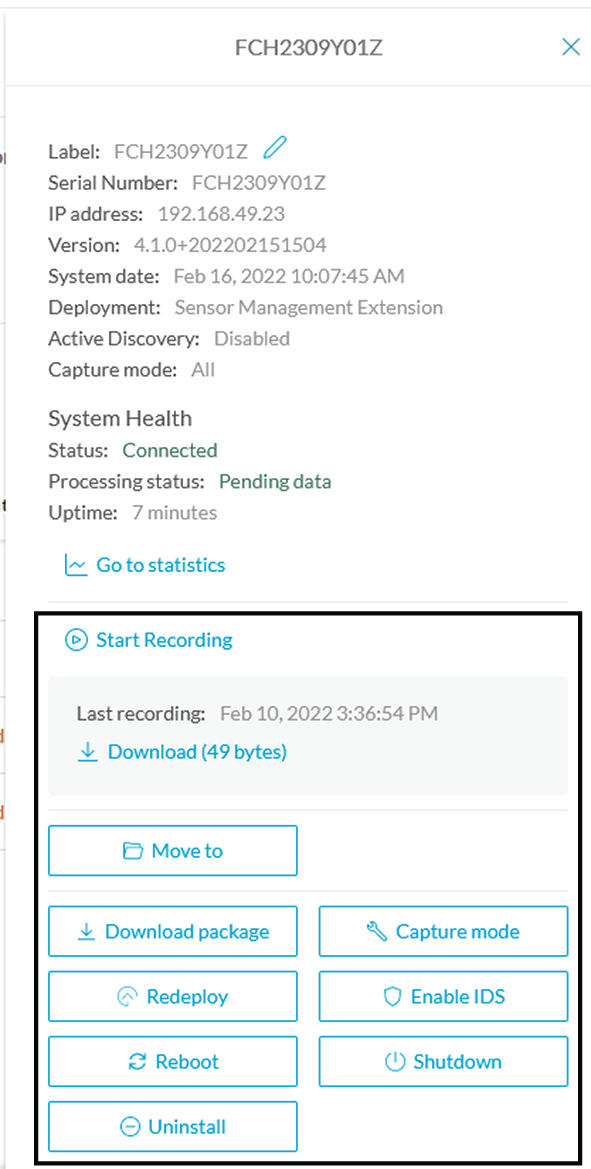Screen dimensions: 591x1169
Task: Click the minus circle icon in Uninstall
Action: 130,1127
